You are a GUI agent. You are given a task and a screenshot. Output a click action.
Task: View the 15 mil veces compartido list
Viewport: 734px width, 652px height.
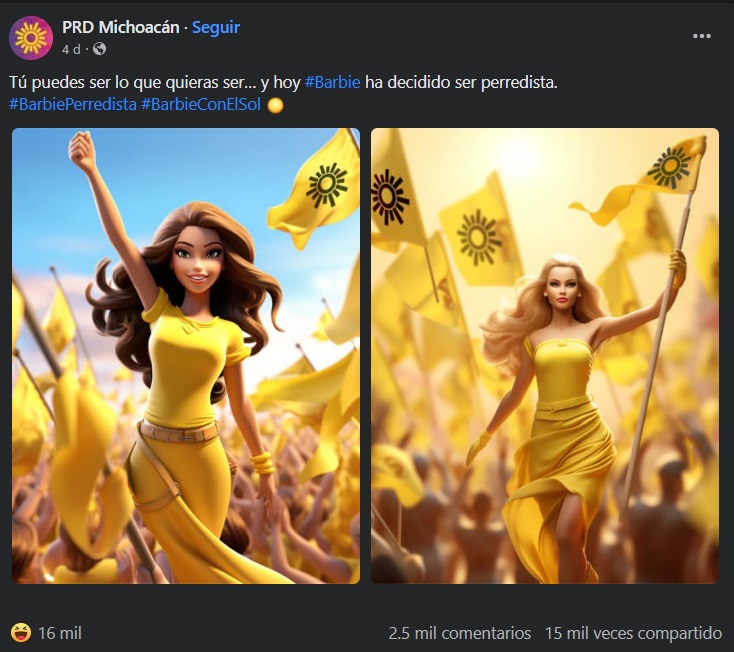(x=633, y=633)
